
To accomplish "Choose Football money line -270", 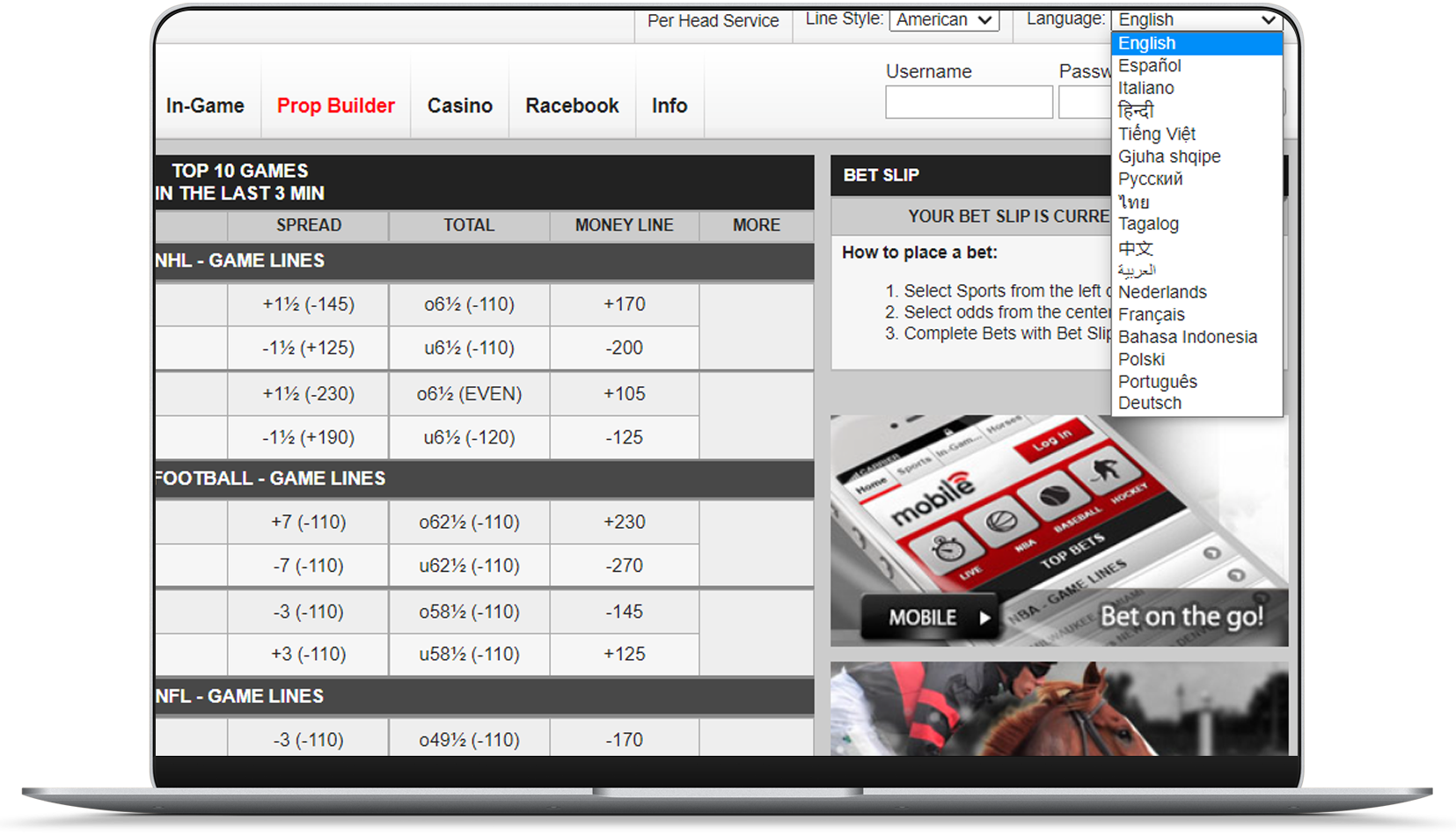I will tap(625, 566).
